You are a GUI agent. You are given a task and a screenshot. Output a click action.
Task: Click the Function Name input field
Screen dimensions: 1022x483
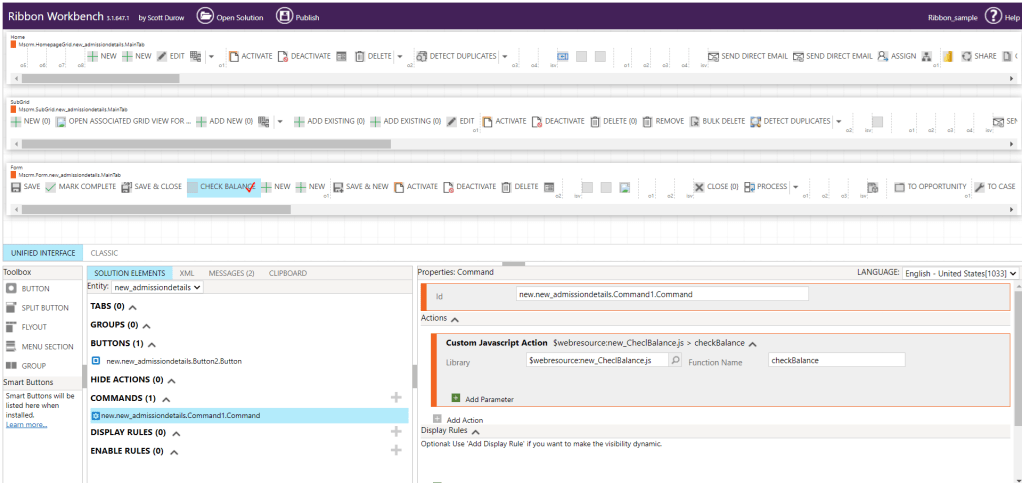836,360
